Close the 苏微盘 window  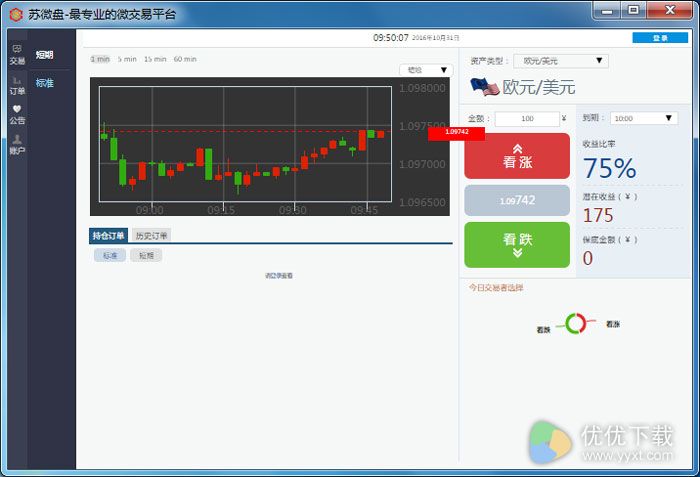(x=670, y=10)
